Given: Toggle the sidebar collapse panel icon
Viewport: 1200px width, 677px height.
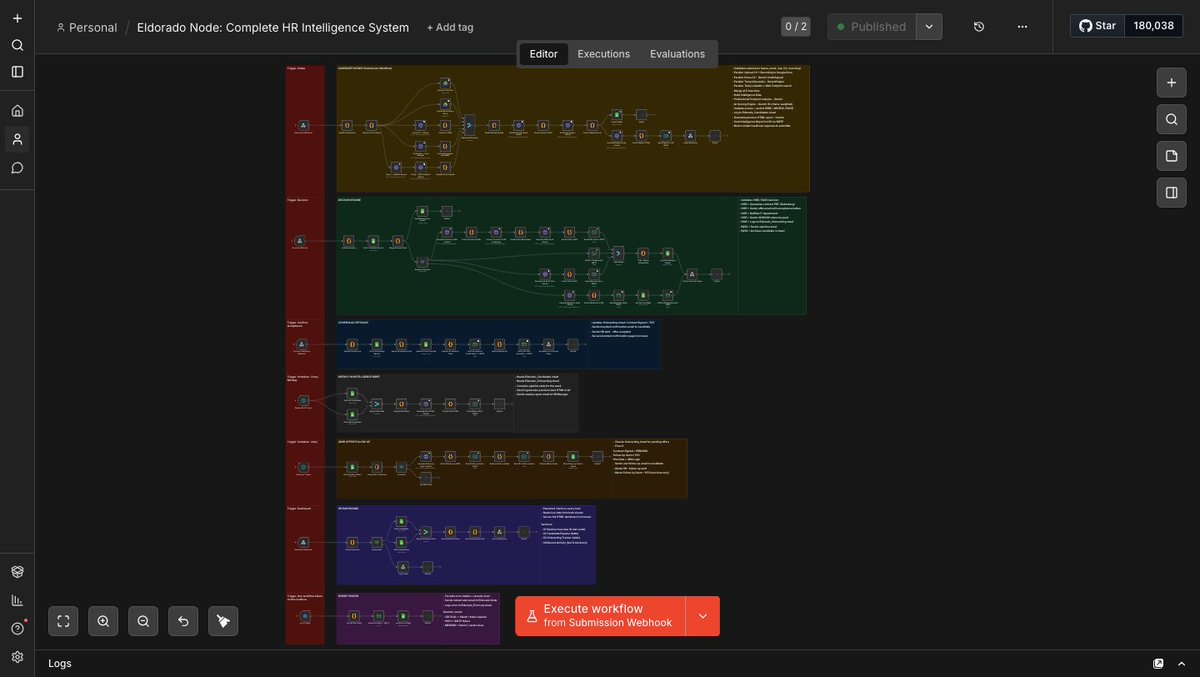Looking at the screenshot, I should pyautogui.click(x=17, y=72).
